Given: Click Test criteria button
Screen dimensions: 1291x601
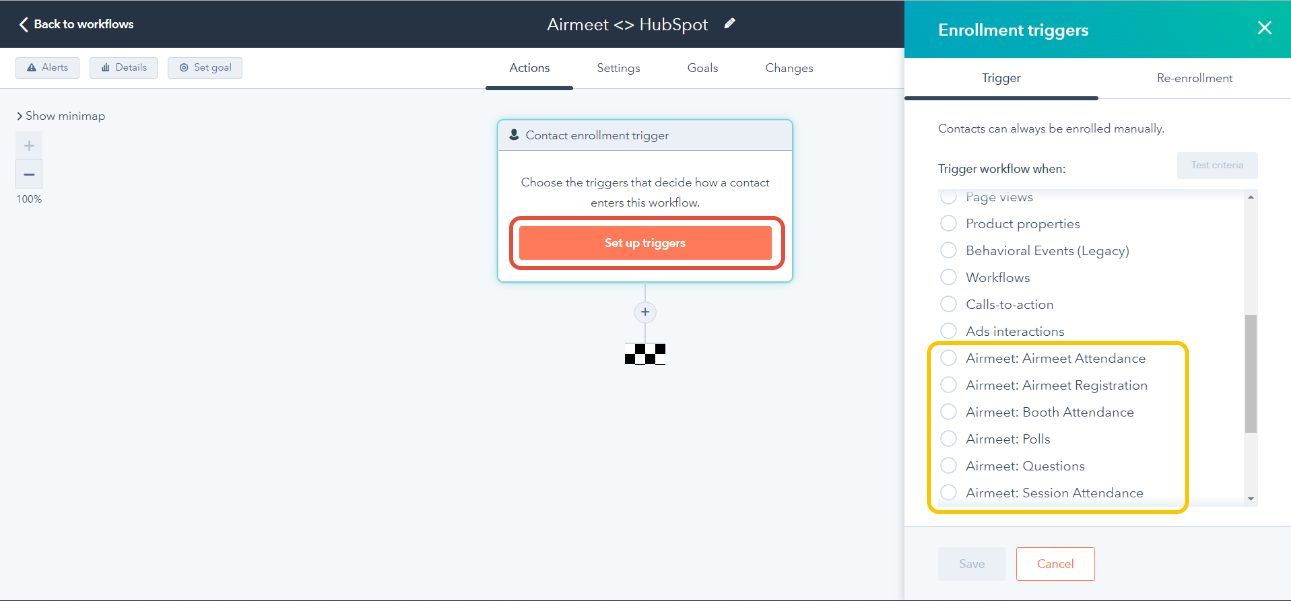Looking at the screenshot, I should coord(1217,165).
